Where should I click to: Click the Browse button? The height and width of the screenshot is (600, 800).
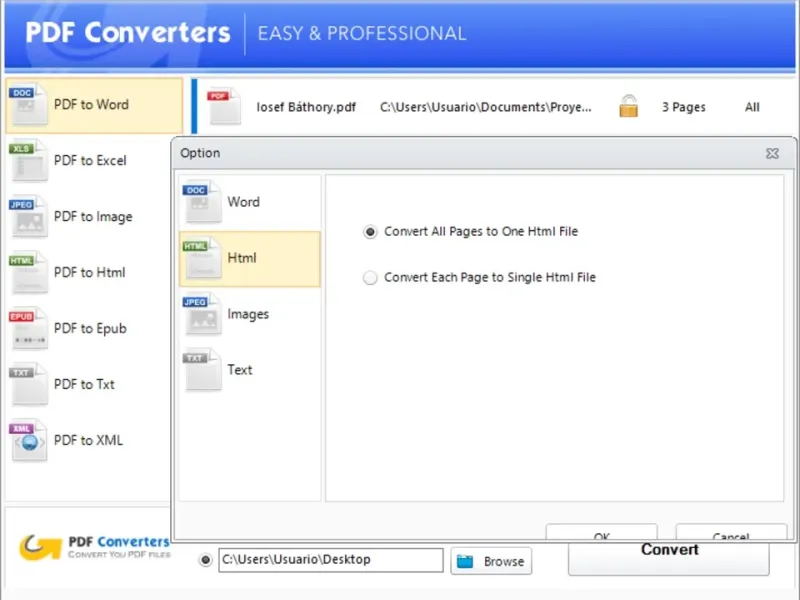(491, 561)
